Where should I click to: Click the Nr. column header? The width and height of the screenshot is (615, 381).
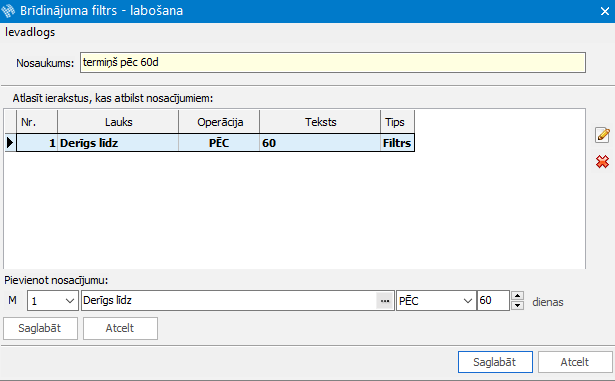pos(37,122)
